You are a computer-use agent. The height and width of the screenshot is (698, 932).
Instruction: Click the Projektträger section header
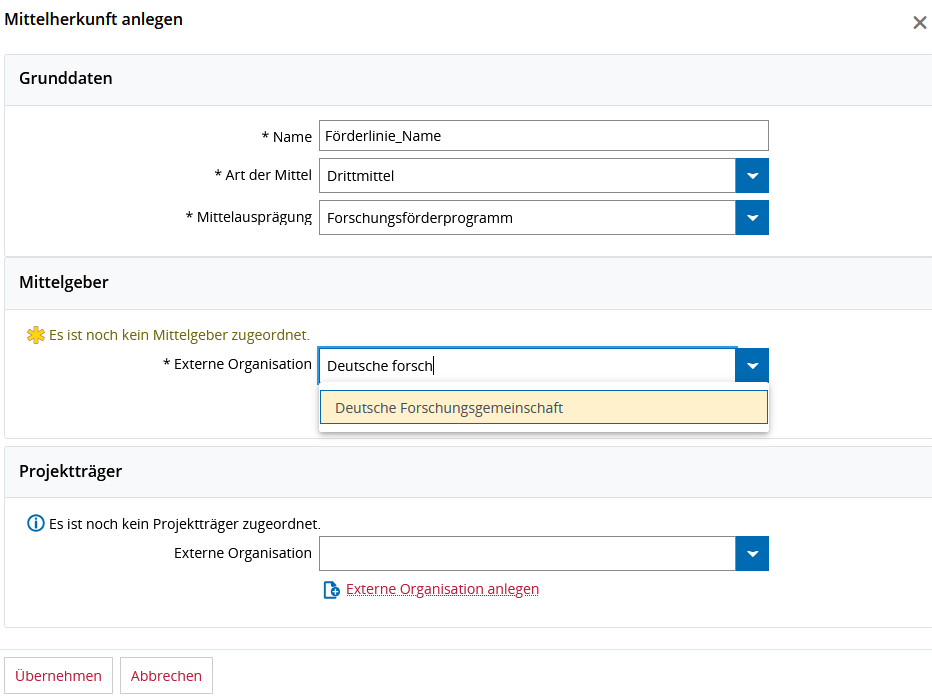tap(70, 471)
